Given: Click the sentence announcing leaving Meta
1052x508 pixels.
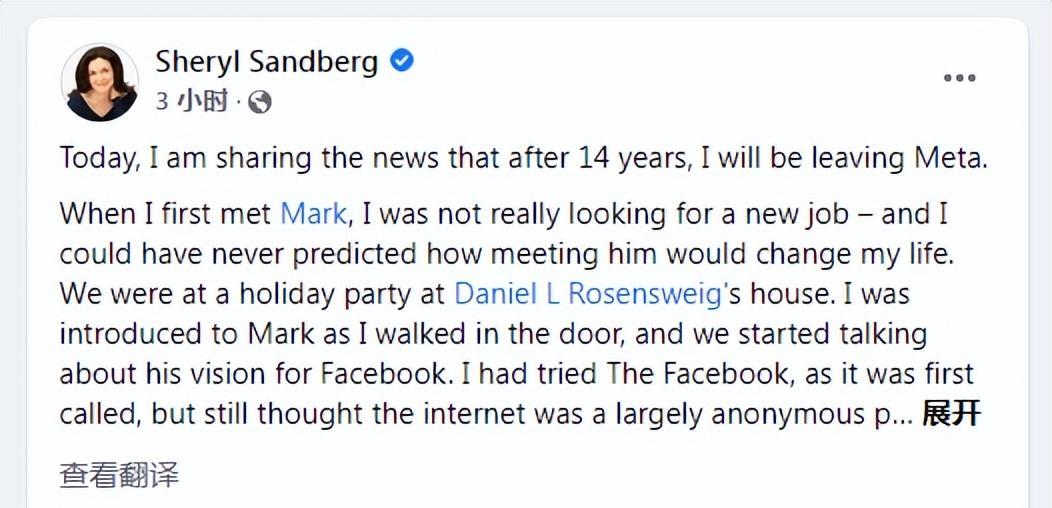Looking at the screenshot, I should 523,158.
